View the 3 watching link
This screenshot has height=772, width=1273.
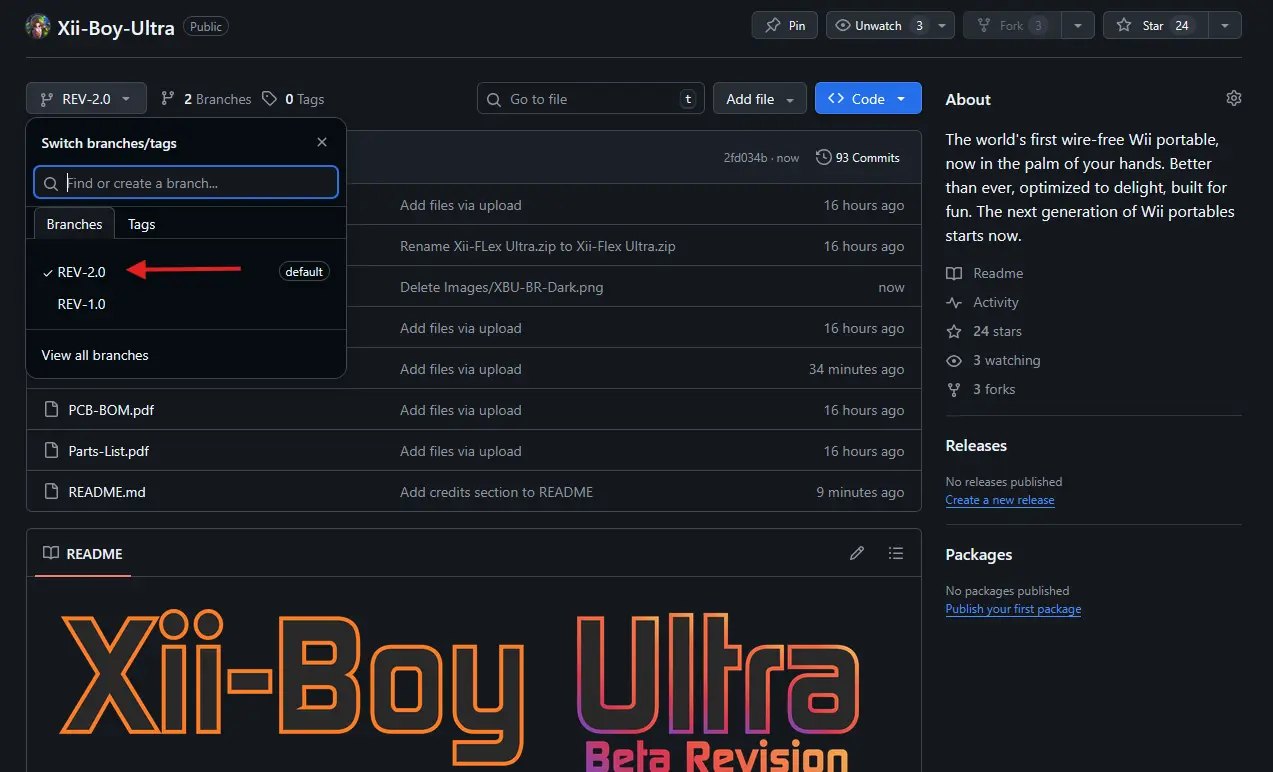click(x=993, y=360)
